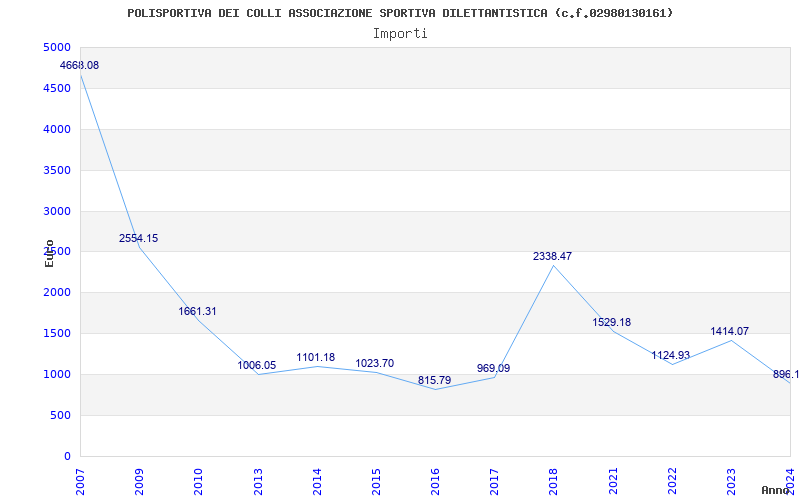
Task: Click the 1661.31 value on the line
Action: tap(197, 312)
